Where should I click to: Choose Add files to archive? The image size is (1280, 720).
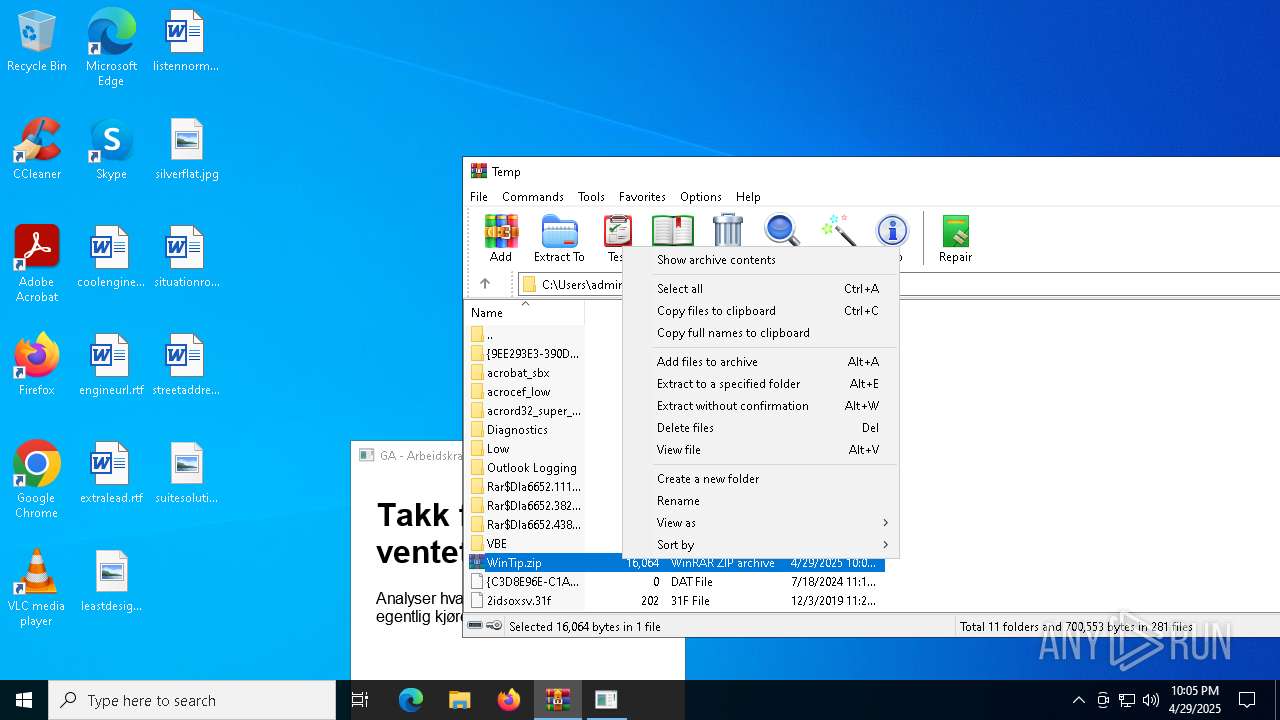point(760,361)
